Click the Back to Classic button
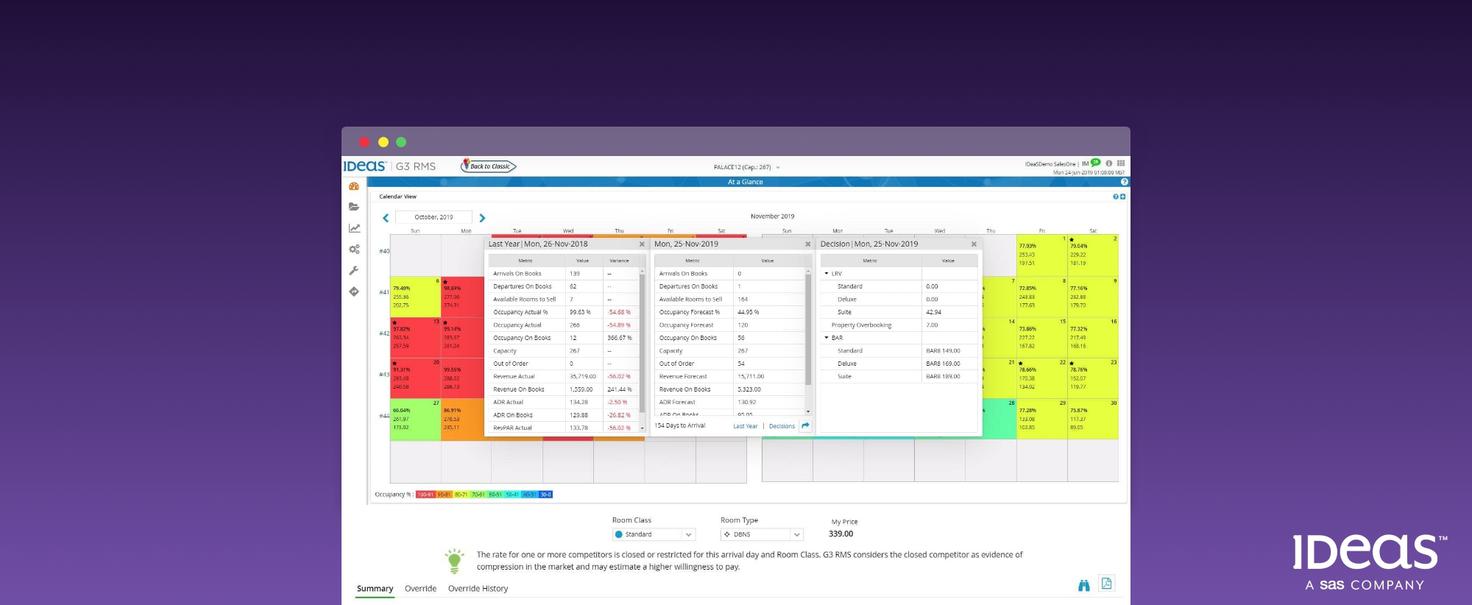 click(x=488, y=166)
